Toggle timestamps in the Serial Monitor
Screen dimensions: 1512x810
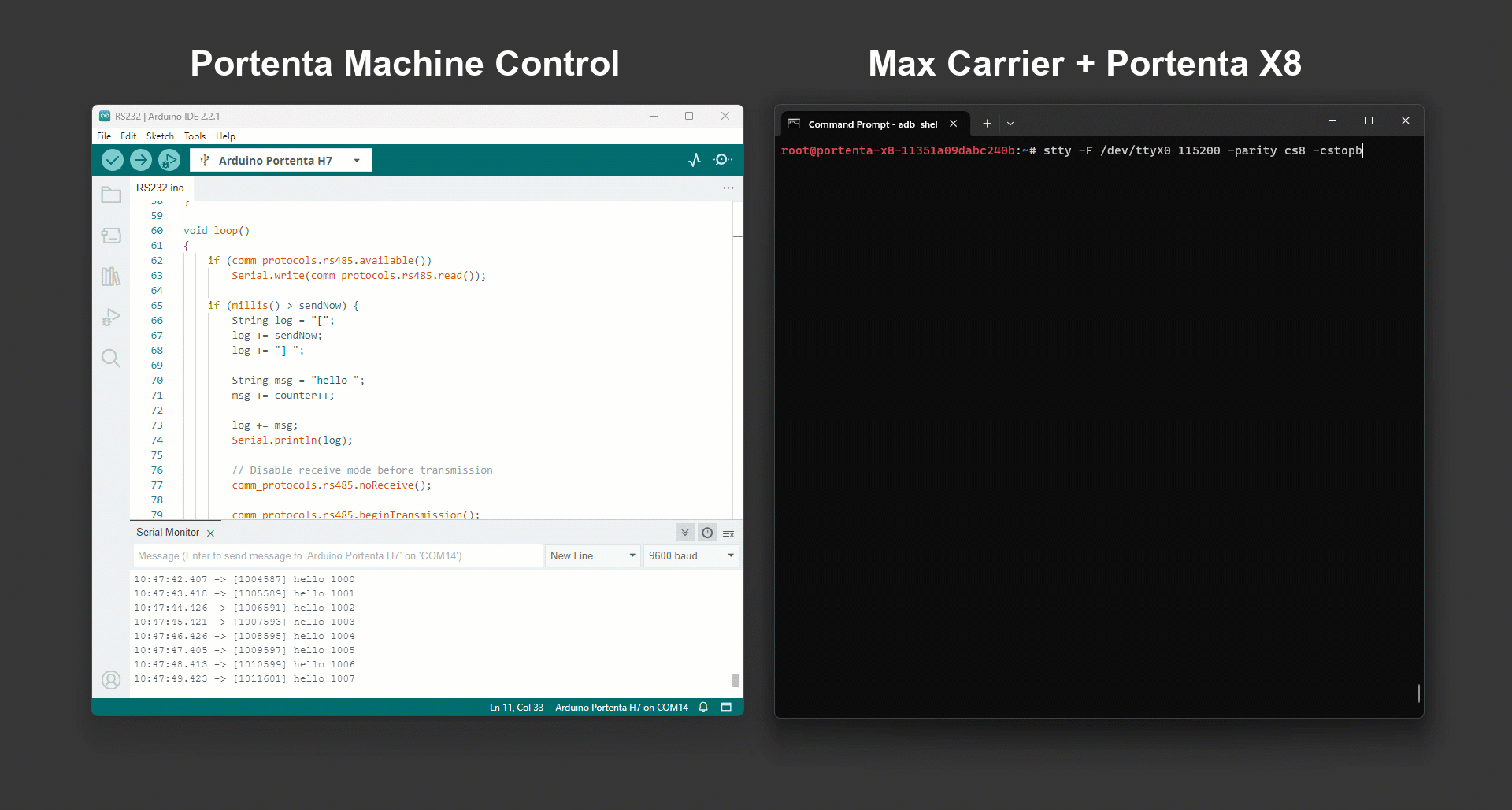point(707,533)
